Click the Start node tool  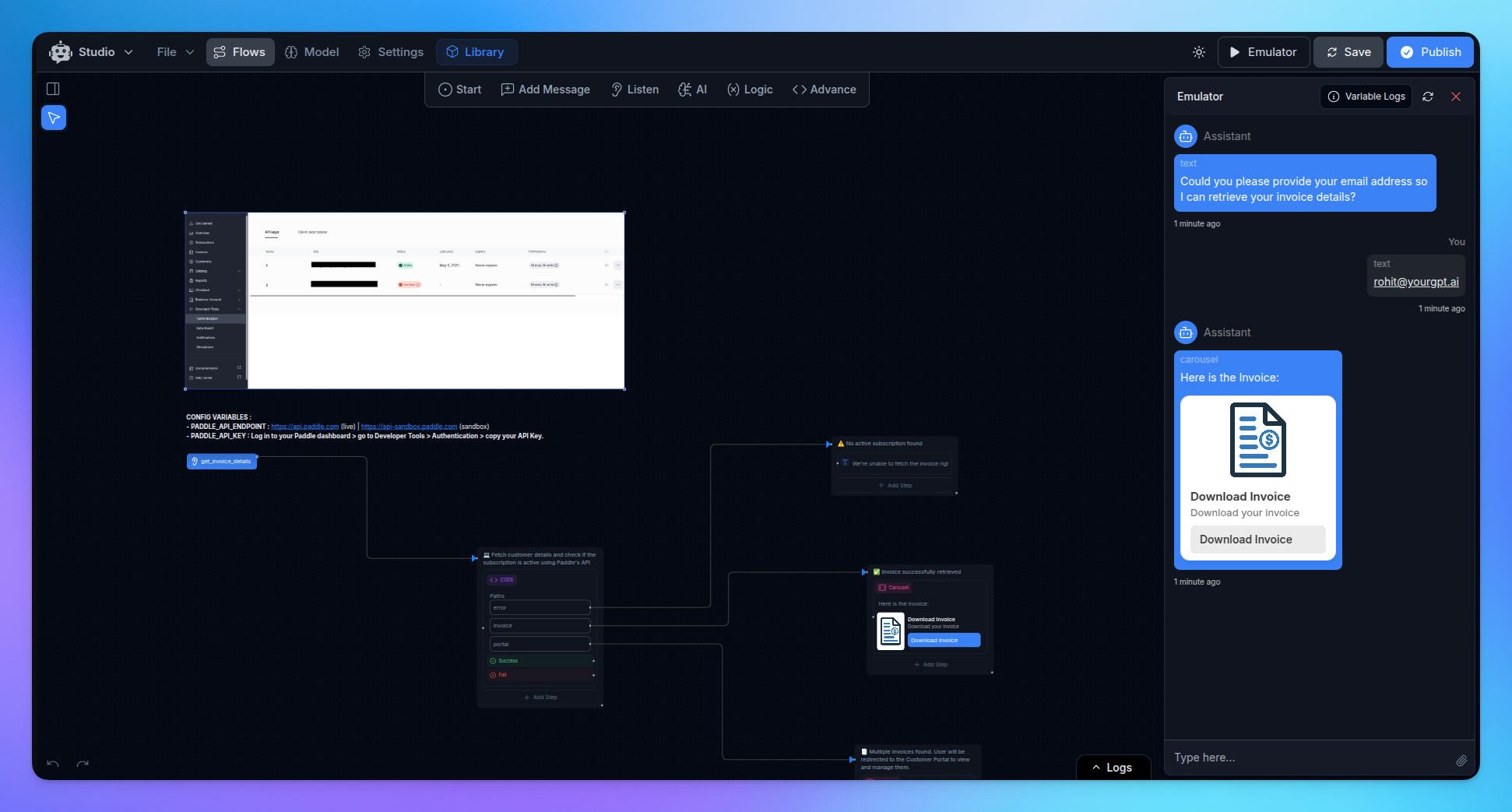(x=459, y=89)
